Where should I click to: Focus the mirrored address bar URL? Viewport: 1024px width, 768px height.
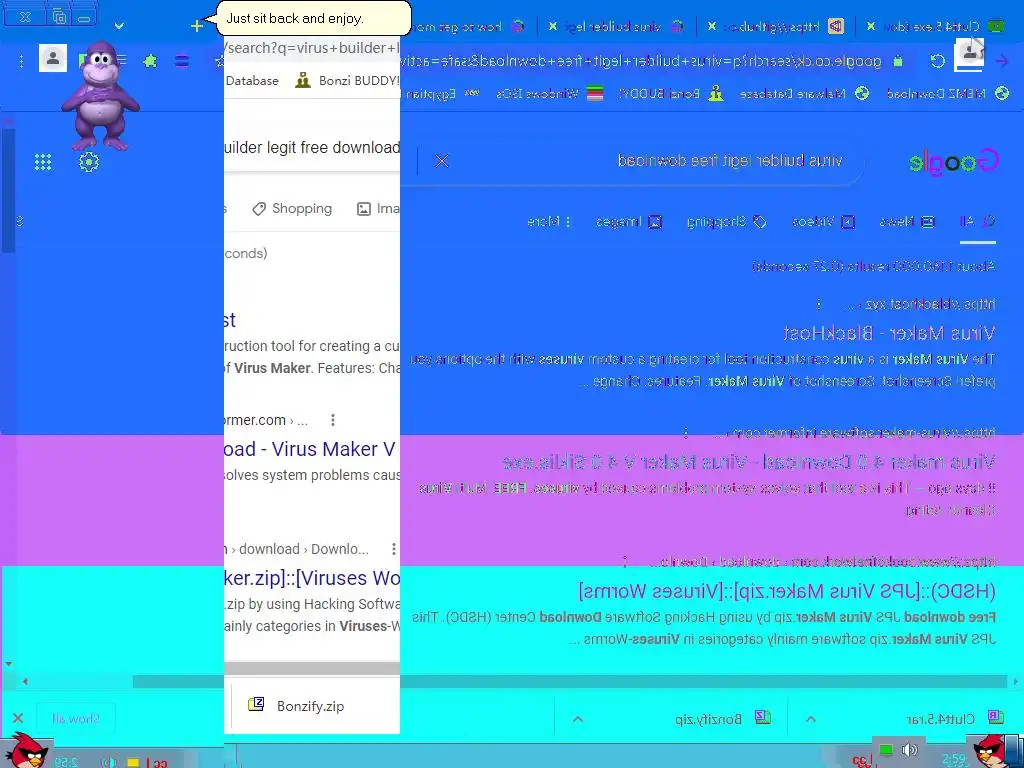[x=640, y=61]
